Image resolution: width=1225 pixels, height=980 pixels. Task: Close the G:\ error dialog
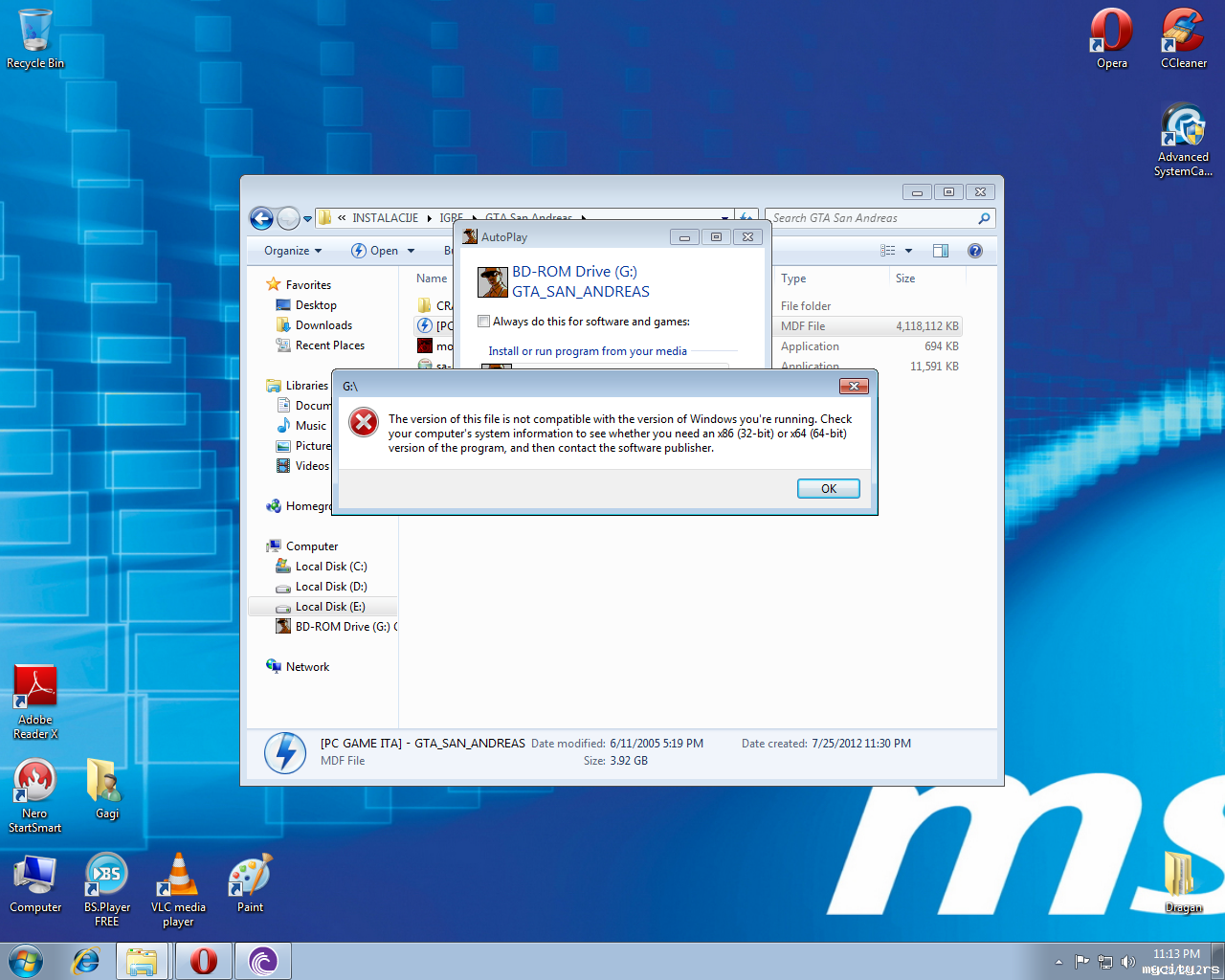click(854, 386)
